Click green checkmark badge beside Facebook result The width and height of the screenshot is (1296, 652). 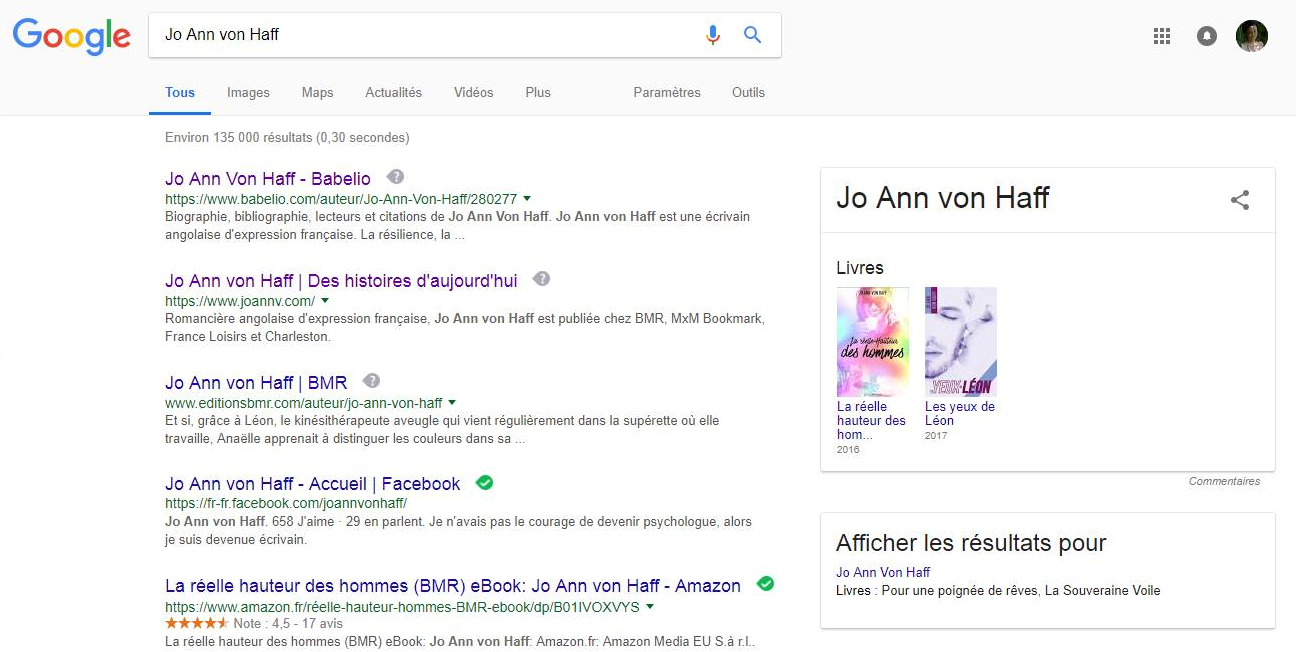click(485, 482)
